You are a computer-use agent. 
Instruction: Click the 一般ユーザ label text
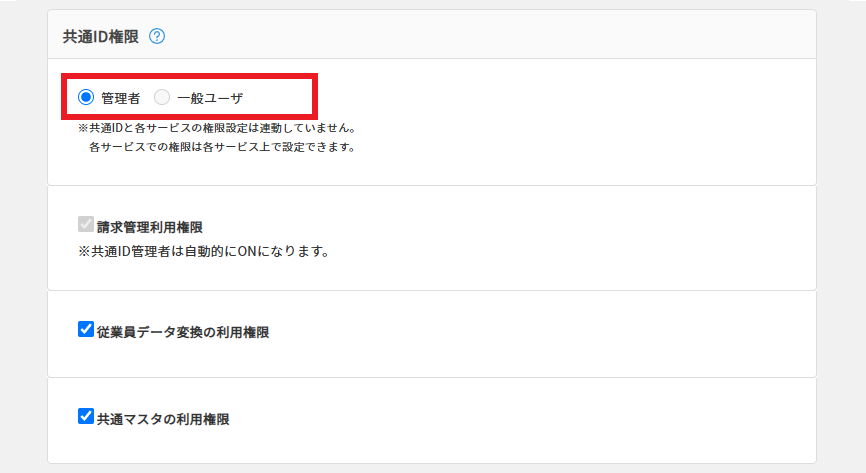click(x=210, y=98)
